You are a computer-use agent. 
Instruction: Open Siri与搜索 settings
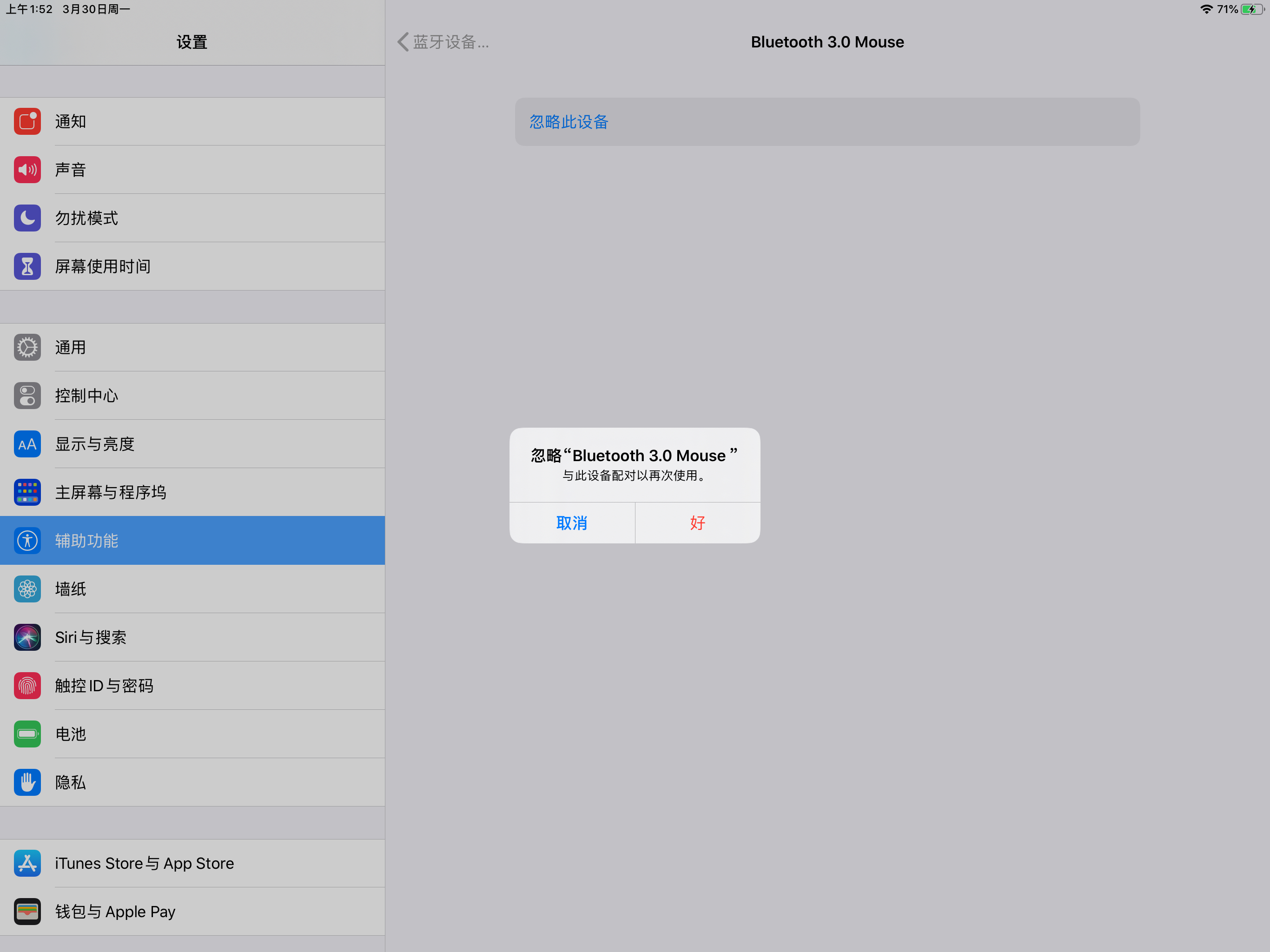tap(192, 637)
